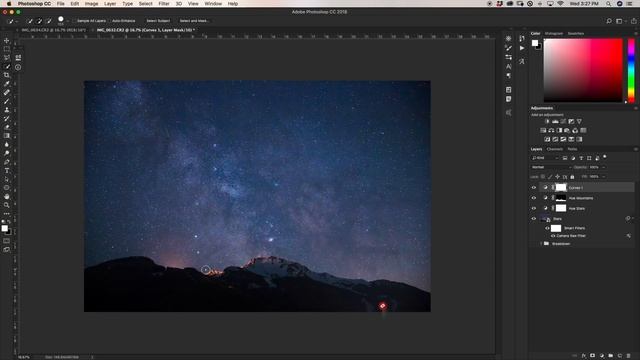Collapse the Stars layer smart filters arrow

[632, 218]
